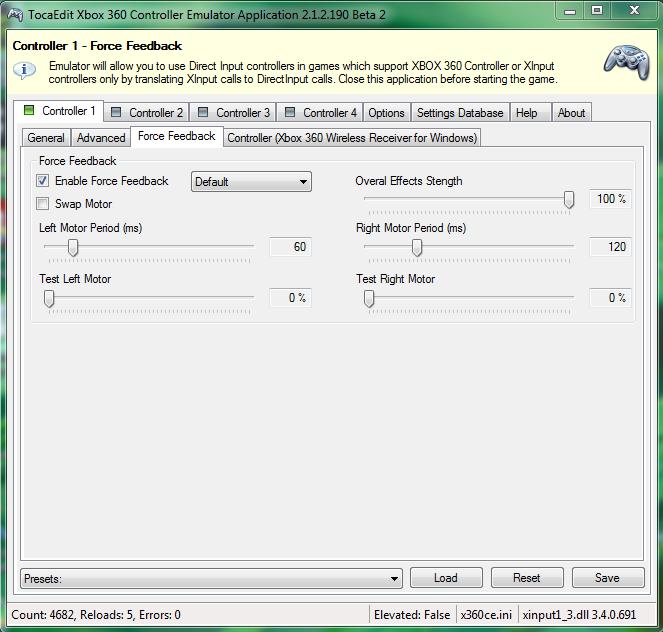663x632 pixels.
Task: Open the force feedback type Default dropdown
Action: coord(251,182)
